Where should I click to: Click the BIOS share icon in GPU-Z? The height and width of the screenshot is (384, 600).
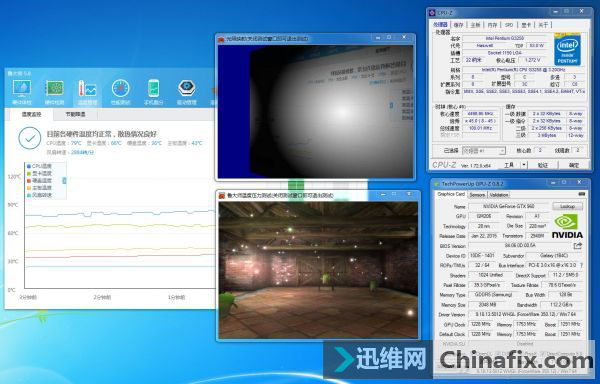tap(578, 246)
